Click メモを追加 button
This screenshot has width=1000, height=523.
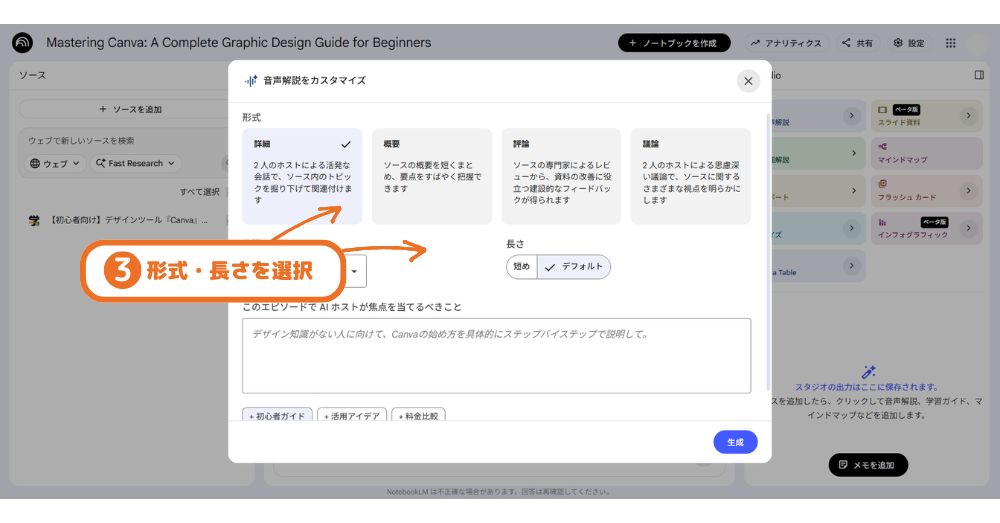point(868,465)
